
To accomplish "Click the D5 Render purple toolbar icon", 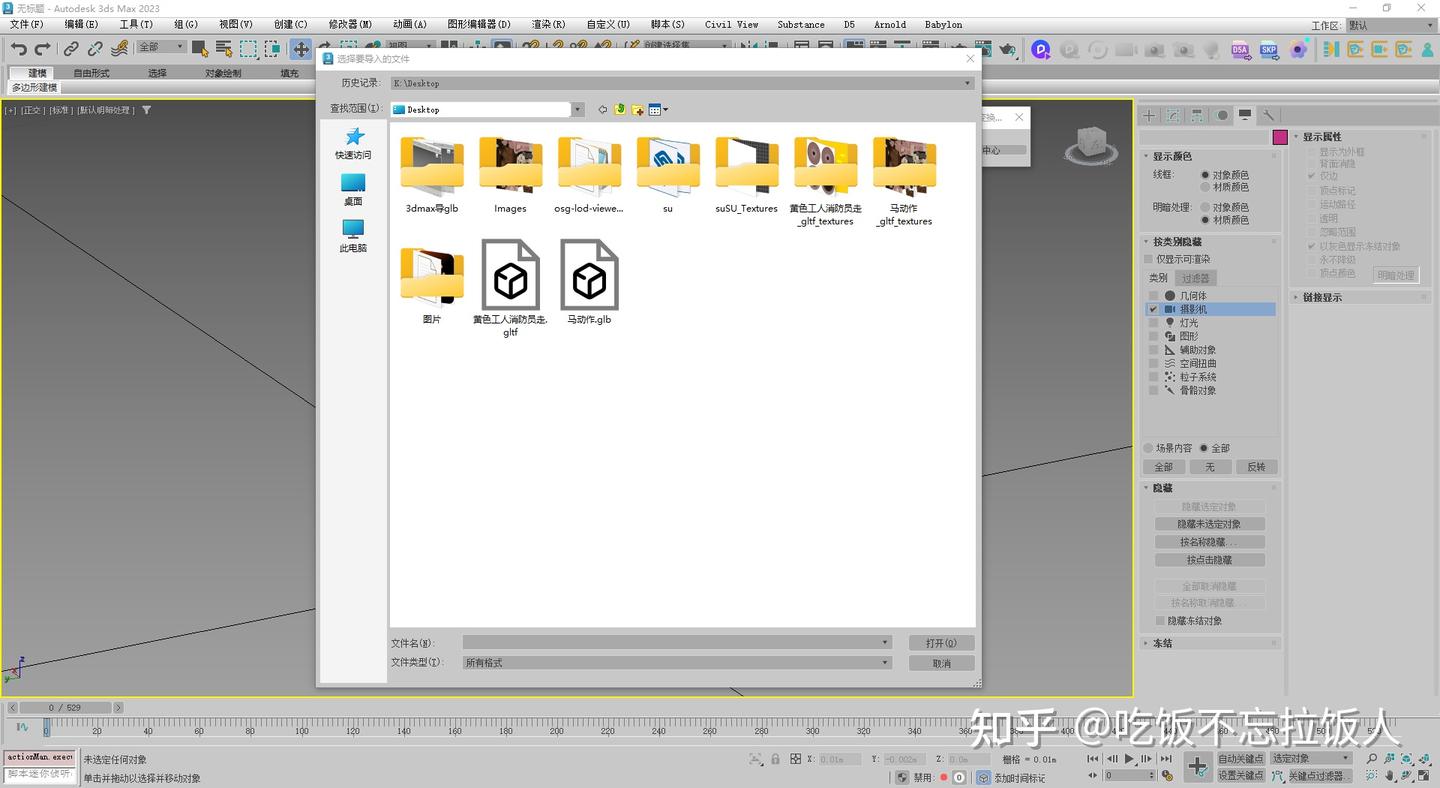I will click(x=1041, y=49).
